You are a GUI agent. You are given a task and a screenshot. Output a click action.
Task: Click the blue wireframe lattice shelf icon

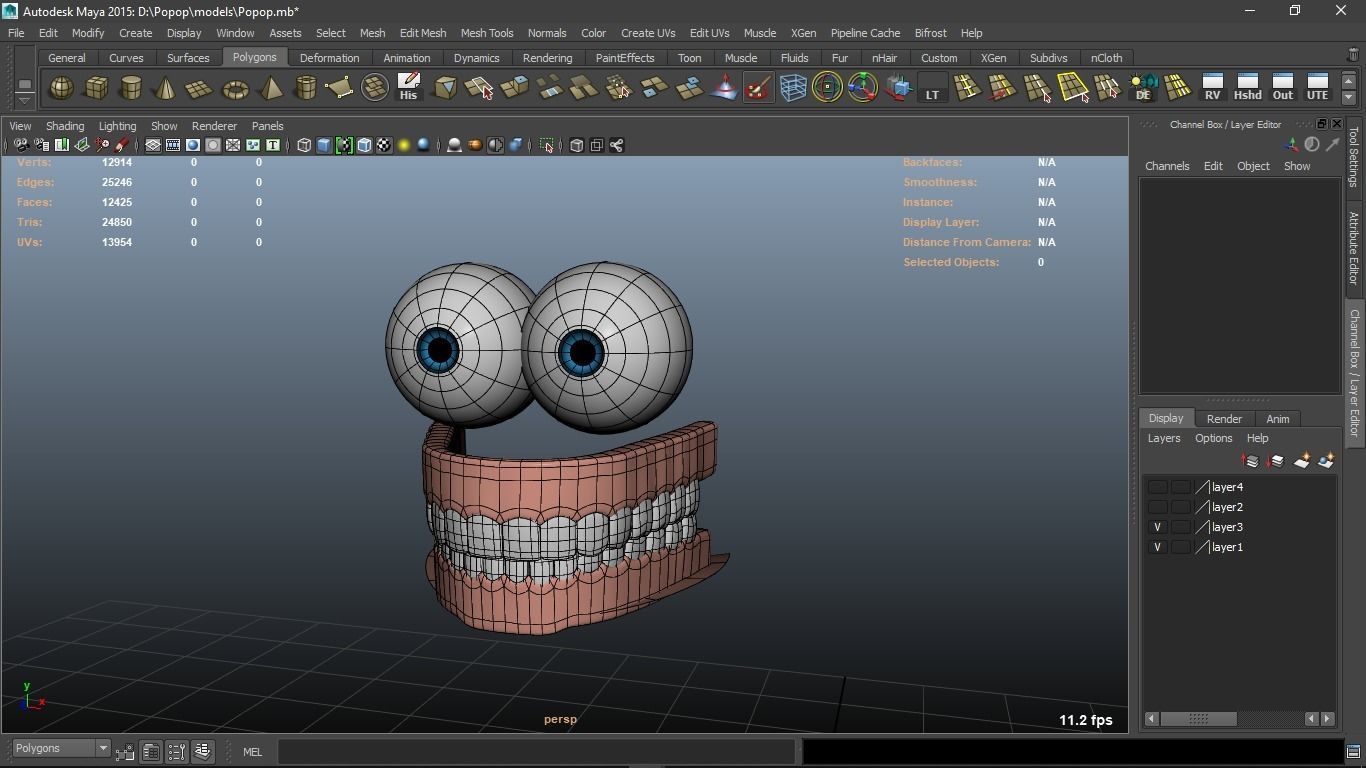[x=793, y=88]
